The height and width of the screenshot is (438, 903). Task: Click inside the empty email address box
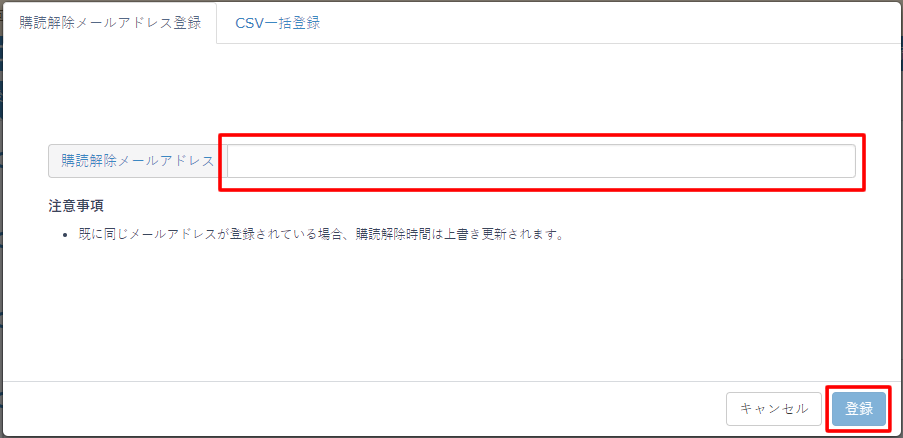(x=541, y=161)
